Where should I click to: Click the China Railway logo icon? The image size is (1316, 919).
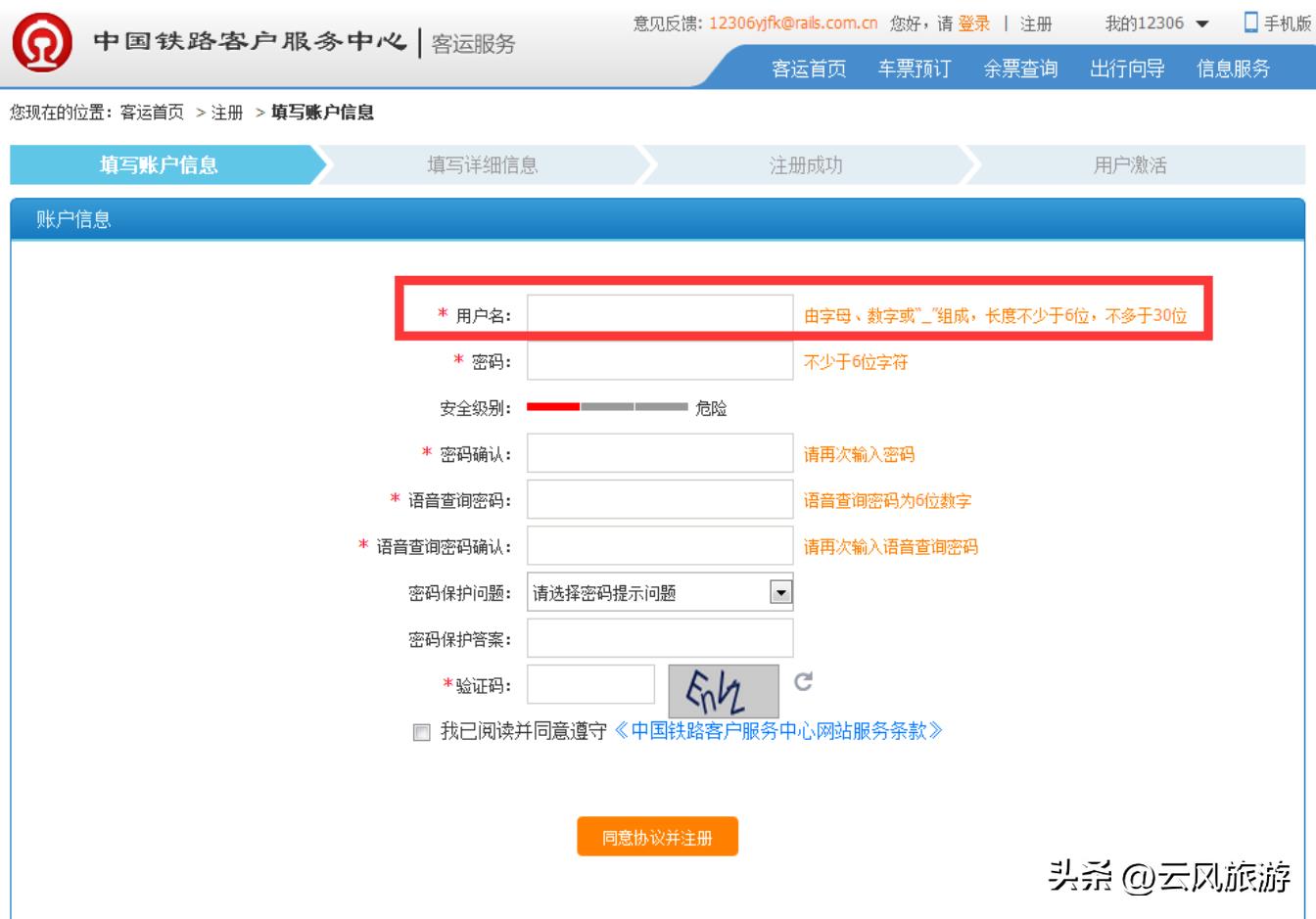[x=41, y=42]
